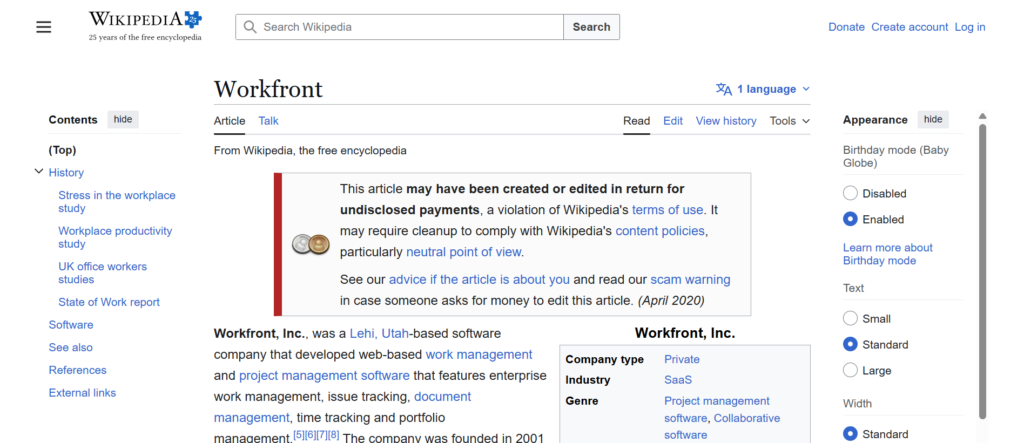Collapse the History section in Contents
Viewport: 1024px width, 443px height.
tap(39, 172)
